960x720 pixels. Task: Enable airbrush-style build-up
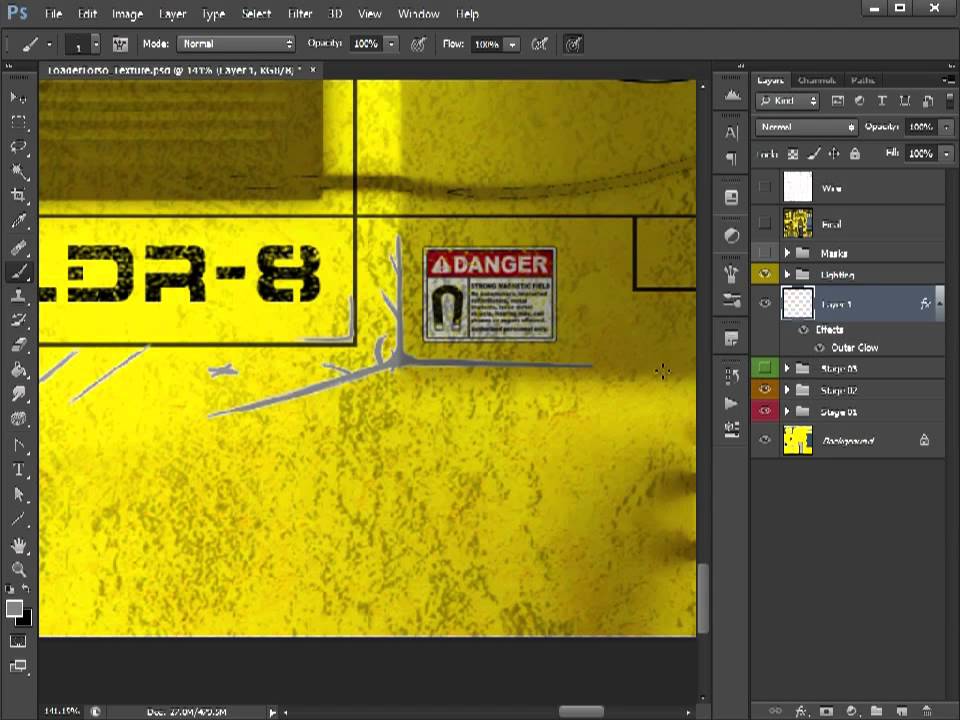coord(539,44)
